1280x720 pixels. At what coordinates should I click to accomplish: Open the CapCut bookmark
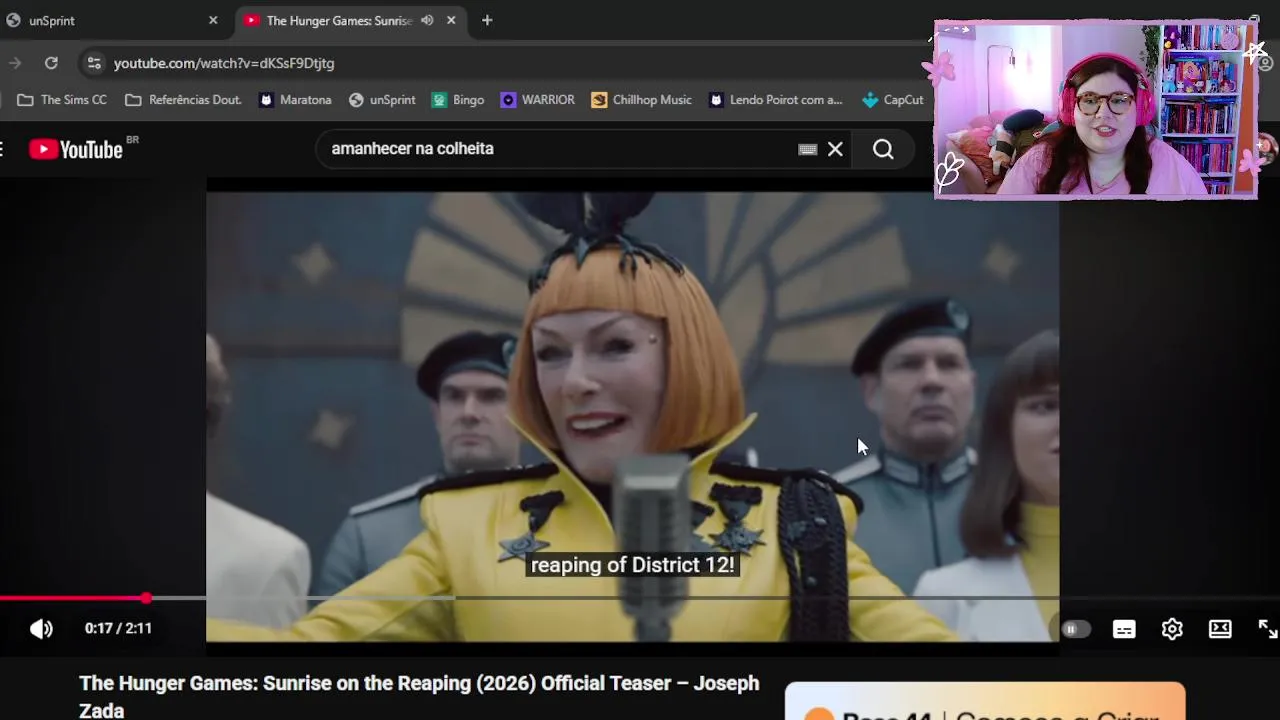point(893,100)
